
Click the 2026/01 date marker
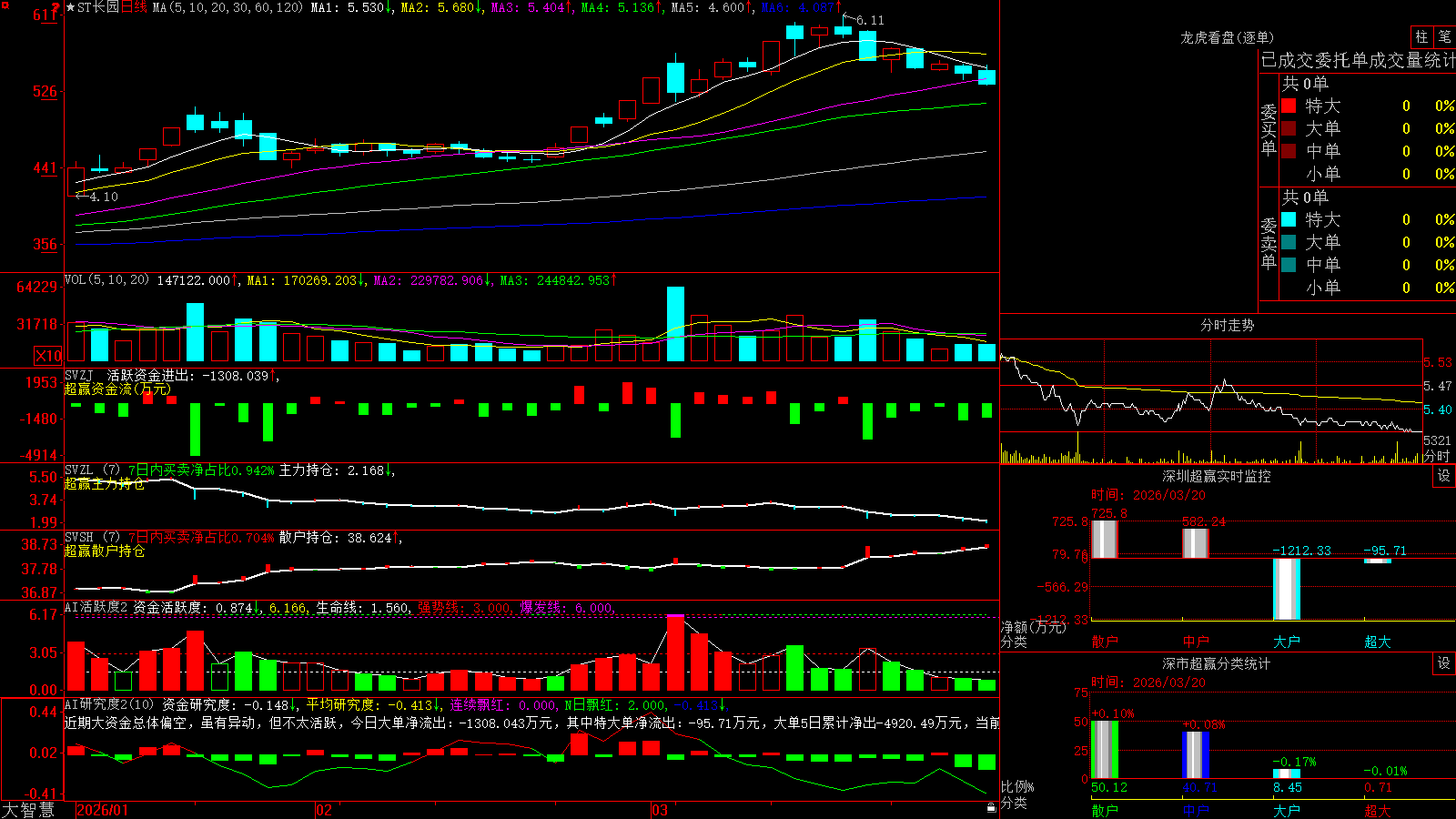(103, 810)
